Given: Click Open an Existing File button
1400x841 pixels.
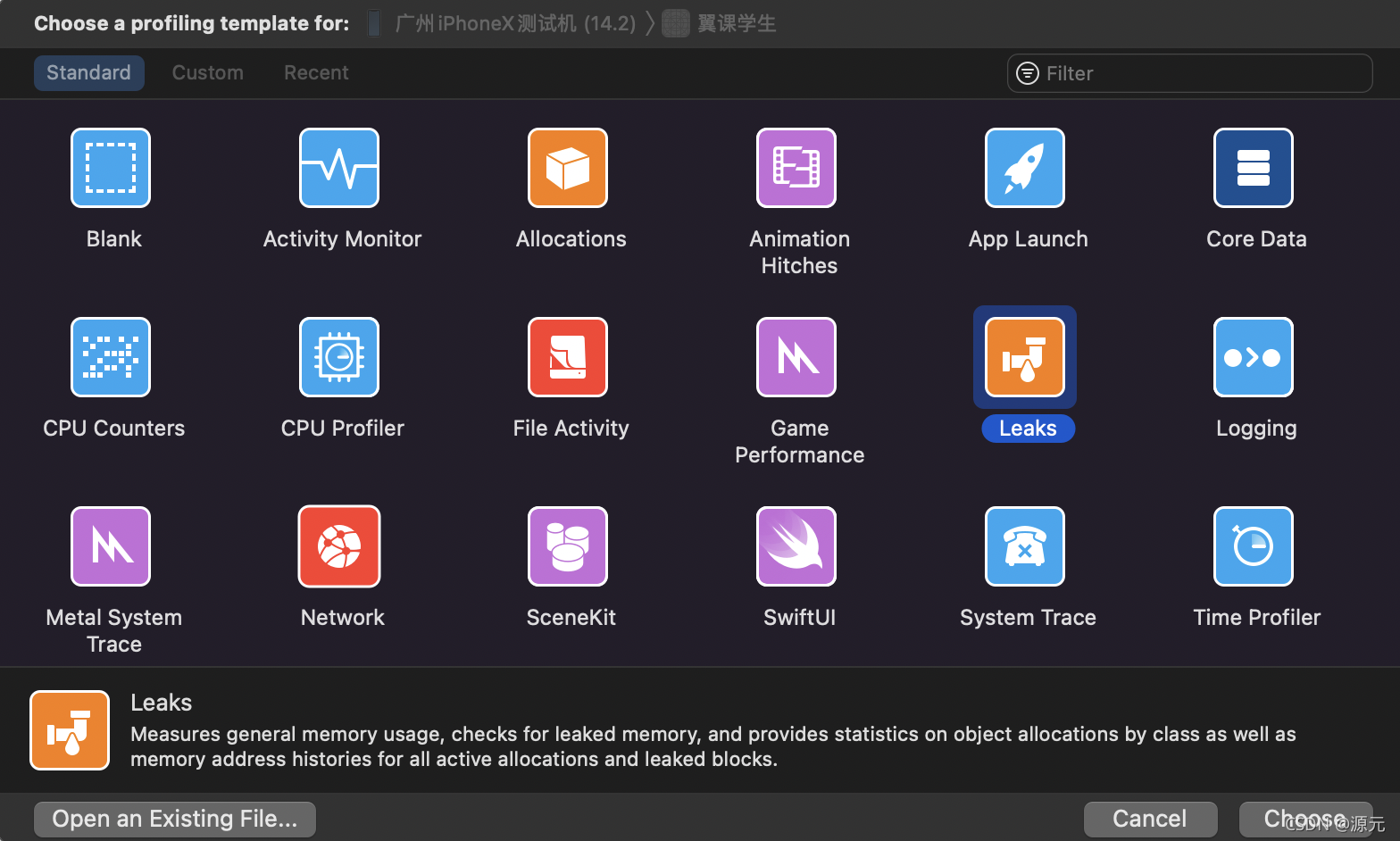Looking at the screenshot, I should click(175, 819).
